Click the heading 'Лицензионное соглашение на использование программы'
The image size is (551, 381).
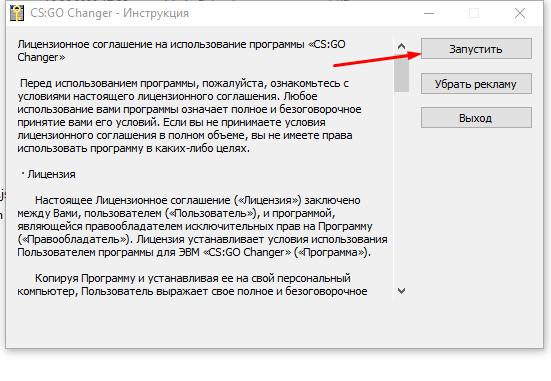point(181,51)
